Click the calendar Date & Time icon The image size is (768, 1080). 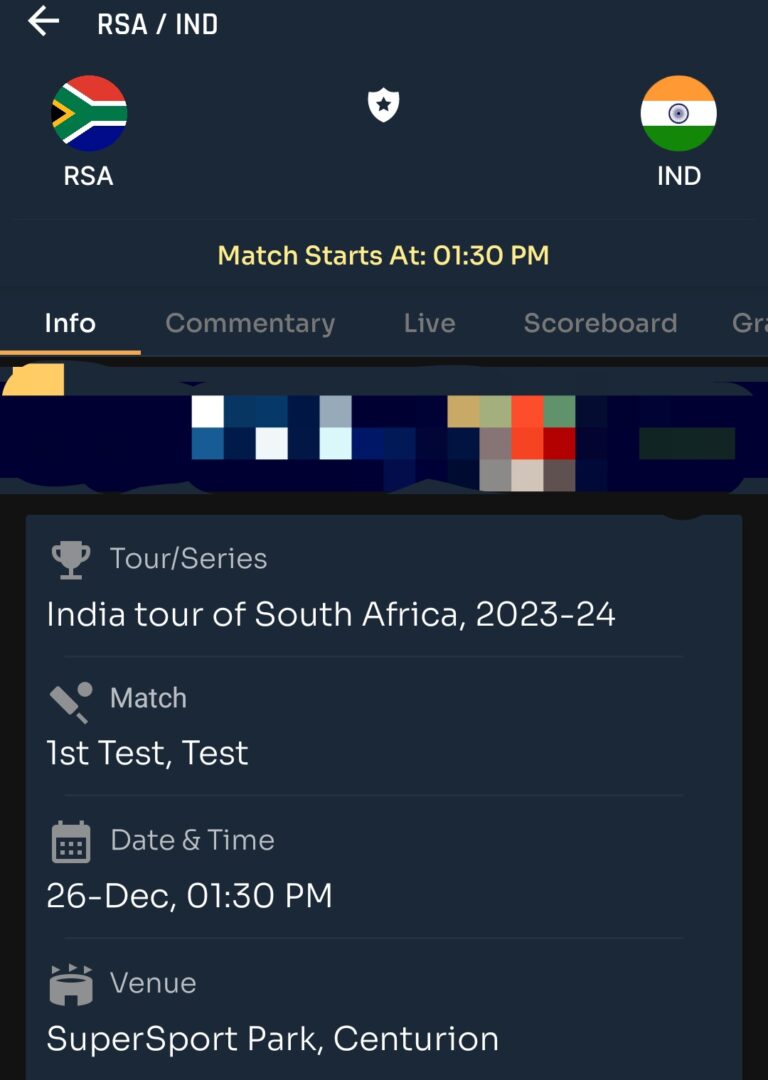[71, 842]
